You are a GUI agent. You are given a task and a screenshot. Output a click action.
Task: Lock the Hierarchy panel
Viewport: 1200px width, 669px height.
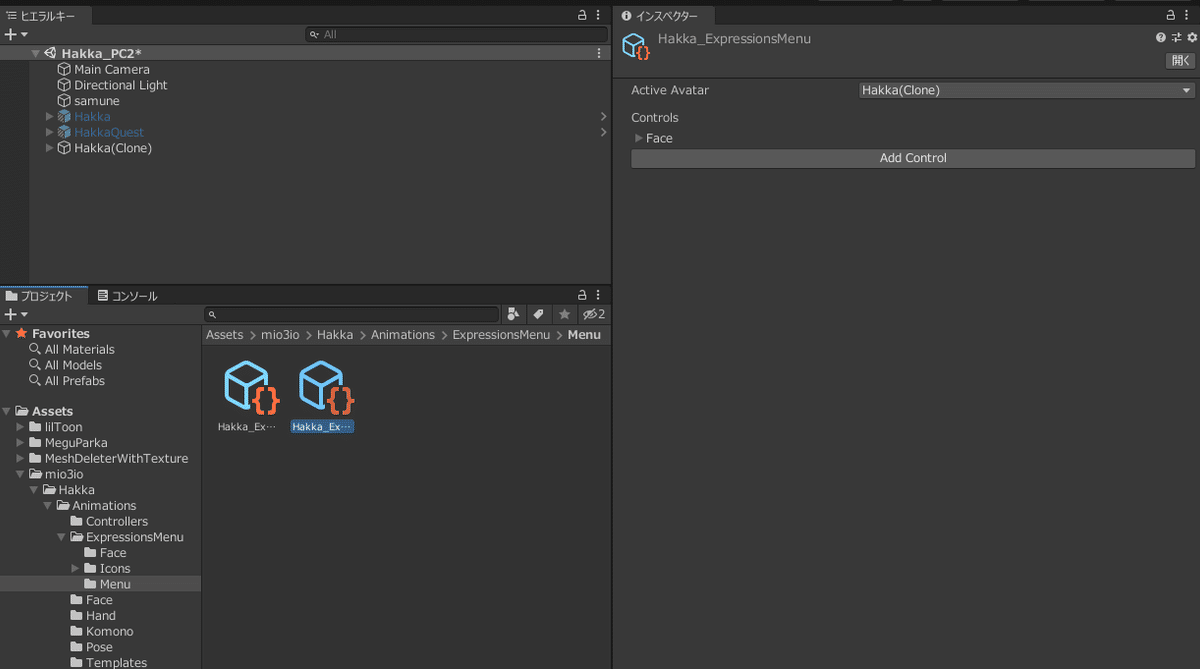pyautogui.click(x=583, y=16)
